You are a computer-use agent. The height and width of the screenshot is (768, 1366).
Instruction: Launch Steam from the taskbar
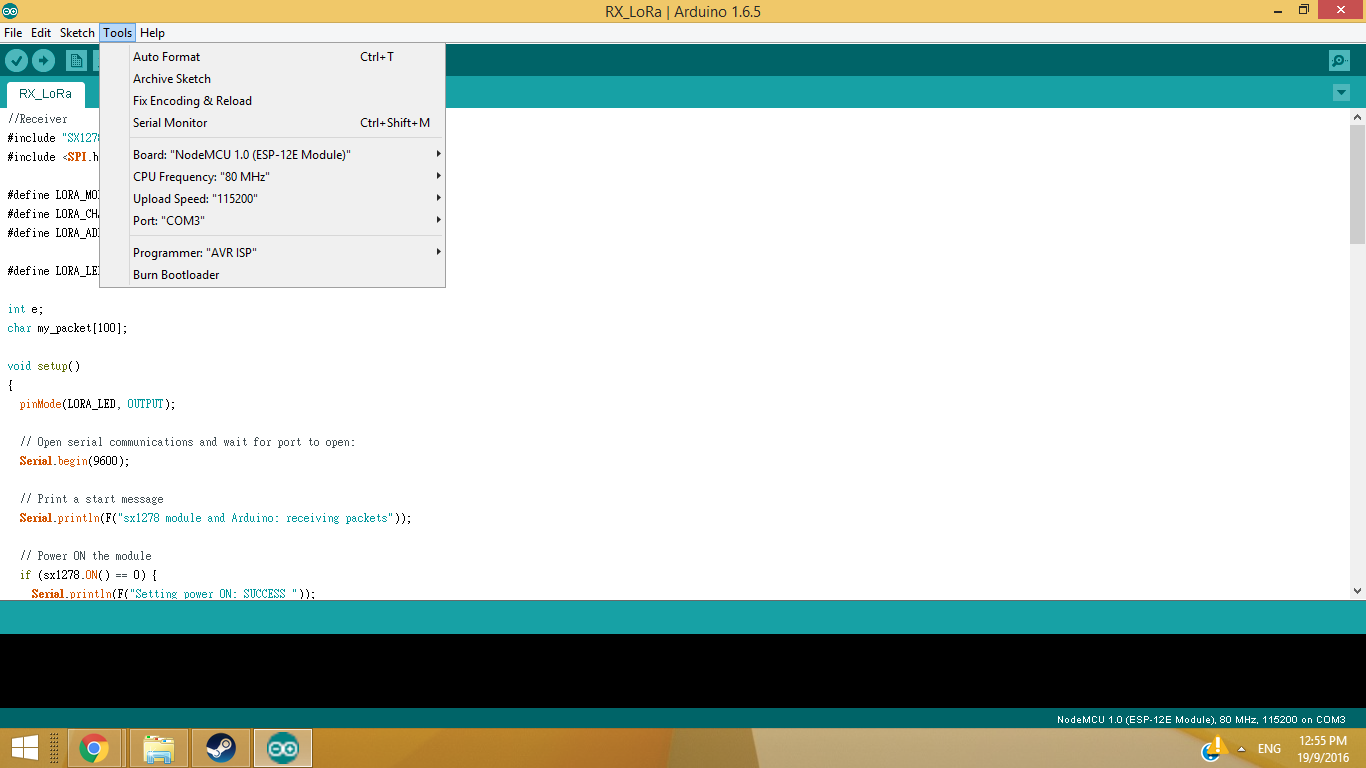click(x=220, y=747)
